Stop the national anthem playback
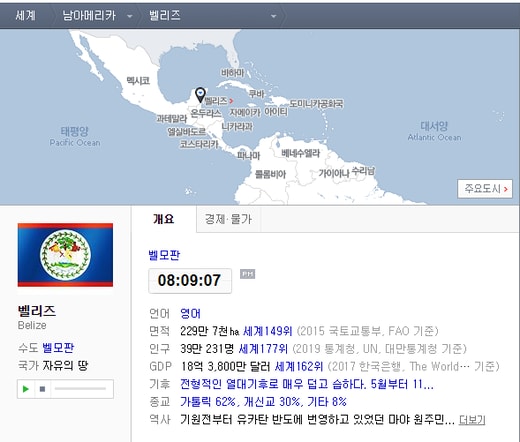Screen dimensions: 520x442 42,389
